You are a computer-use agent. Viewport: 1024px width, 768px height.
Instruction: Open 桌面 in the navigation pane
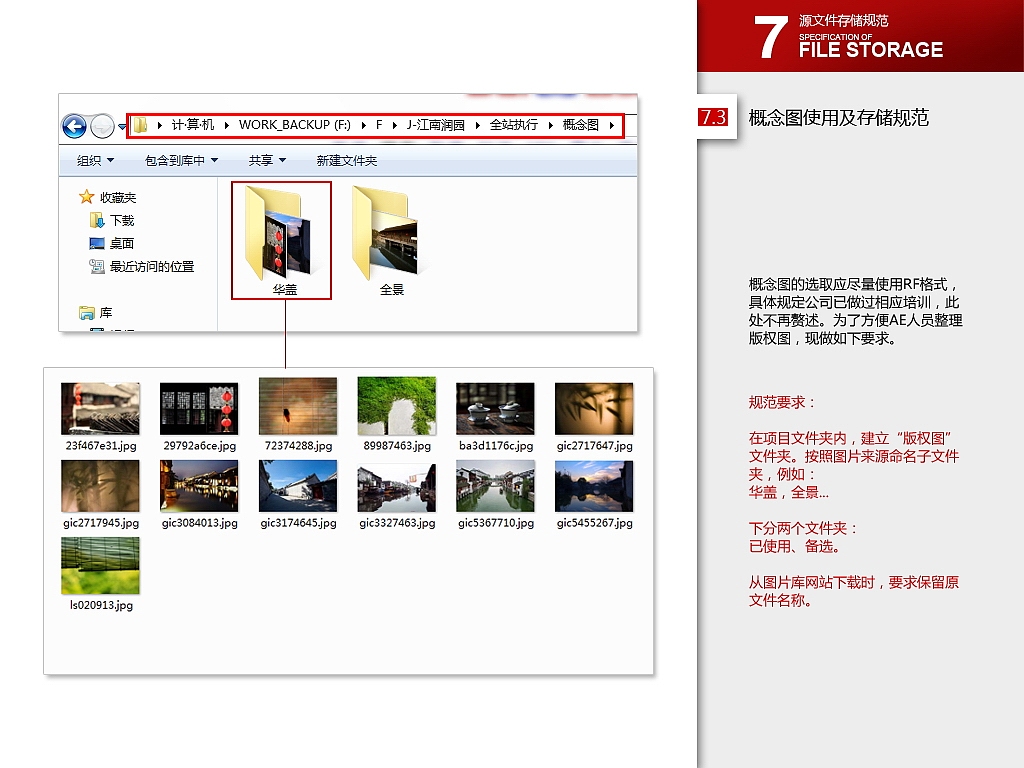point(112,244)
